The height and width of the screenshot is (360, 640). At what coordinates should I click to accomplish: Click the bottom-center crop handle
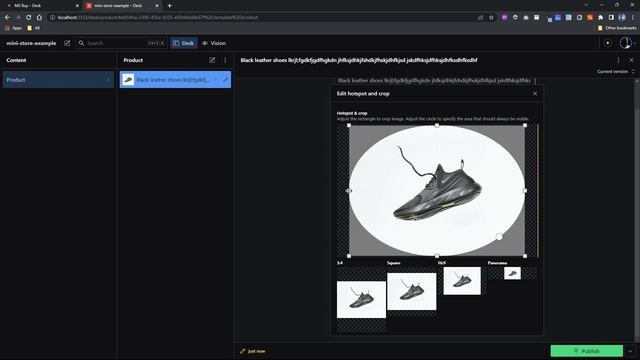click(x=437, y=256)
